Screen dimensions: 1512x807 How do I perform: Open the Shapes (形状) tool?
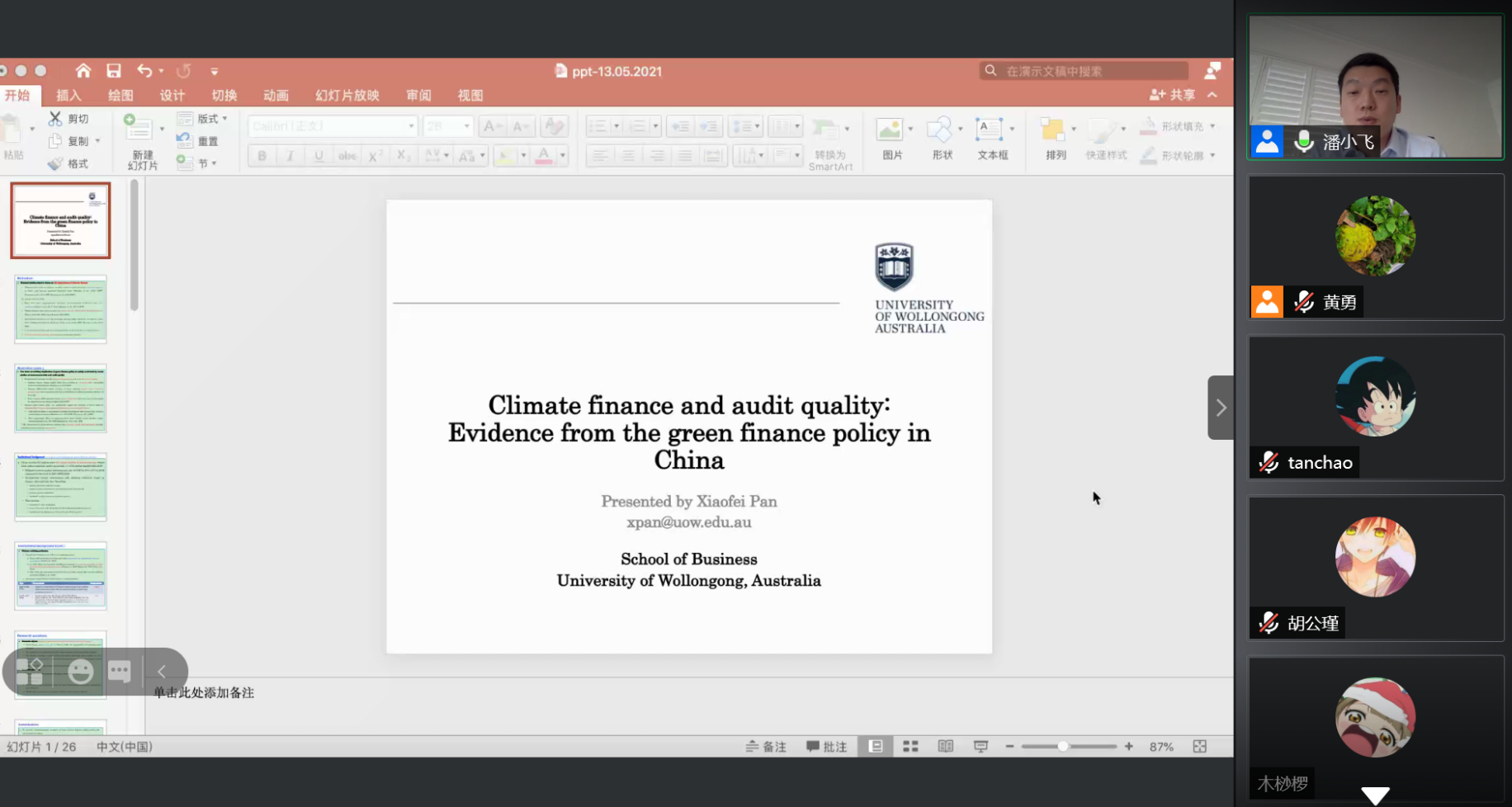tap(939, 130)
